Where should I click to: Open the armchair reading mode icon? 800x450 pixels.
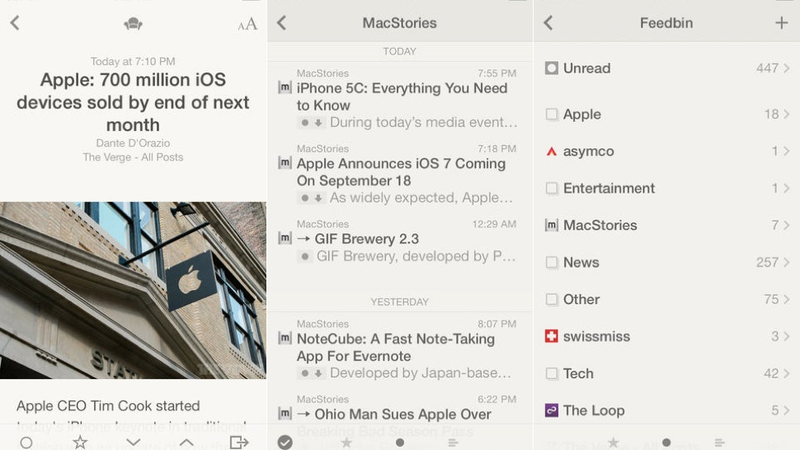[133, 23]
